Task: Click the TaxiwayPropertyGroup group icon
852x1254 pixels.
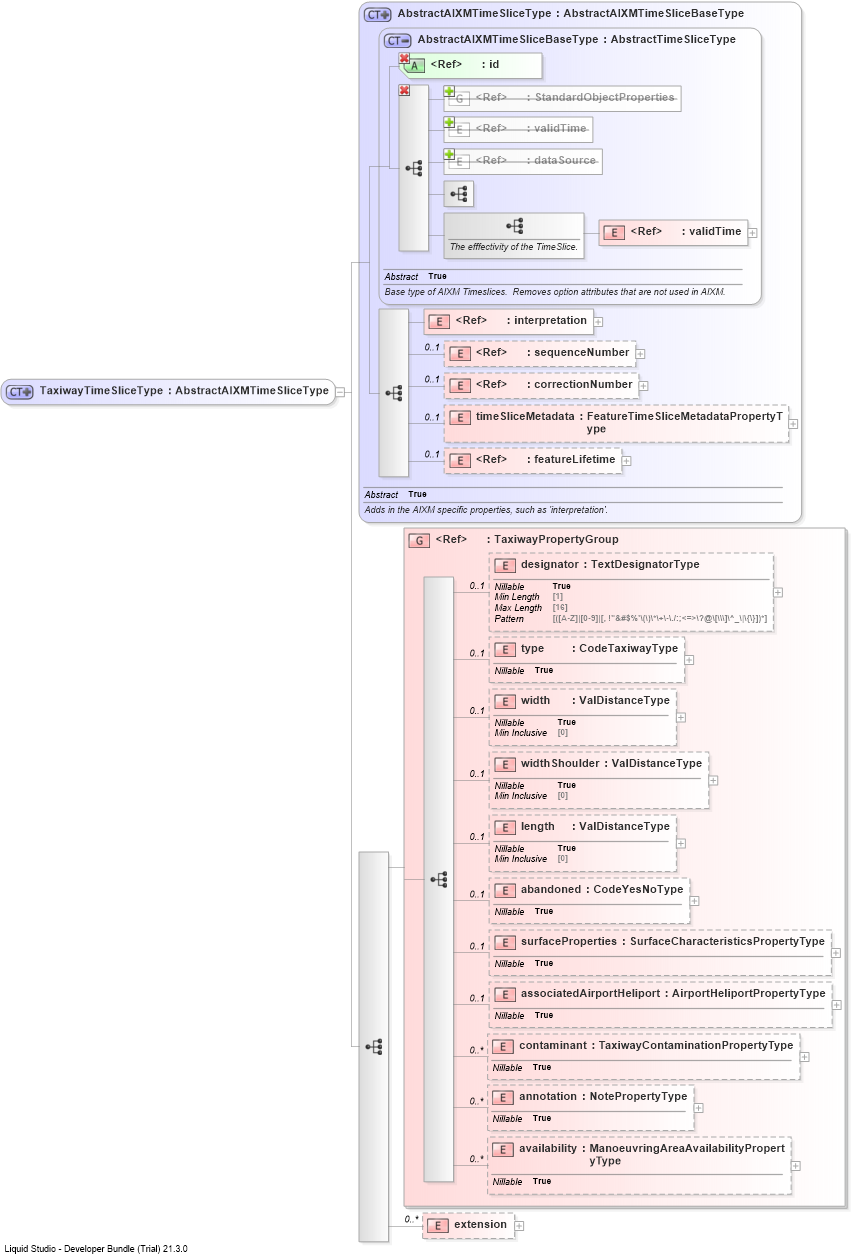Action: 419,540
